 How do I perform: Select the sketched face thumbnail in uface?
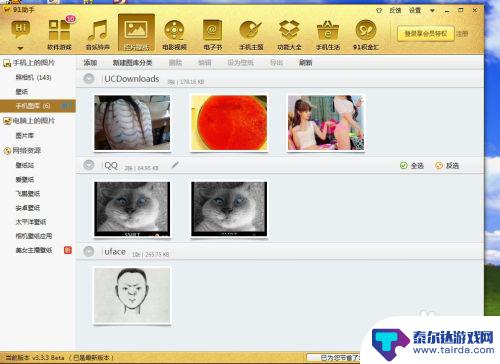click(x=132, y=295)
